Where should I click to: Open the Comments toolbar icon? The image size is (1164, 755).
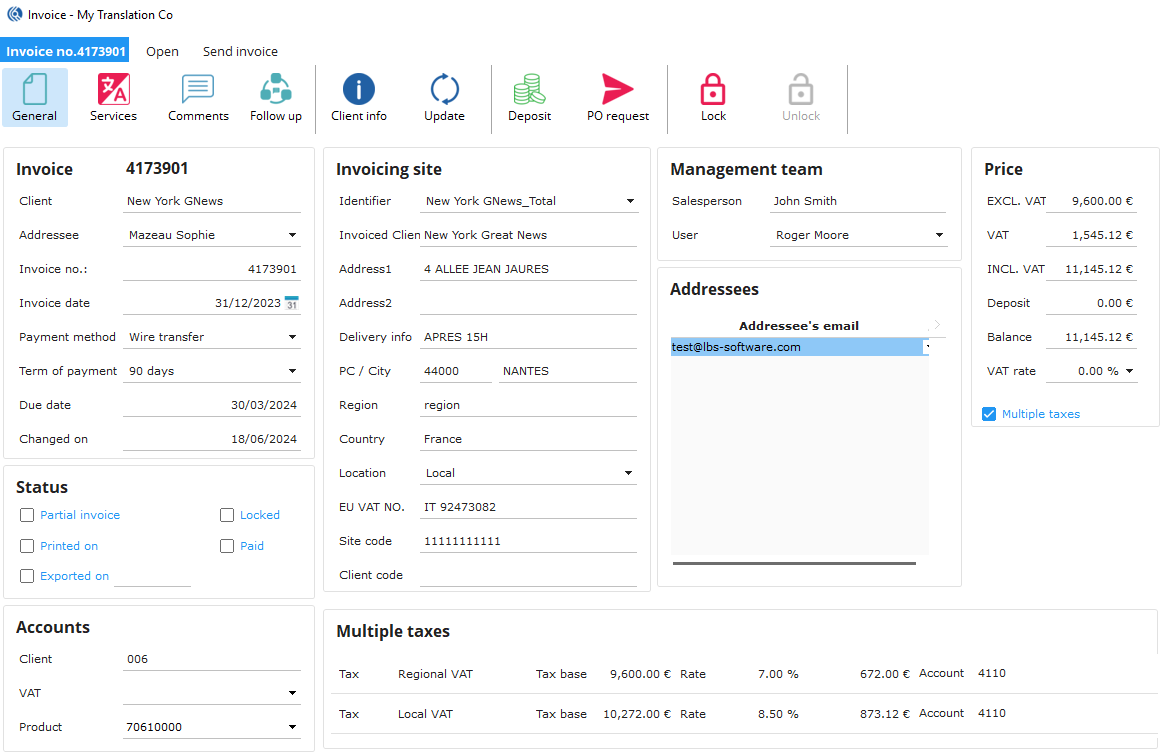198,97
